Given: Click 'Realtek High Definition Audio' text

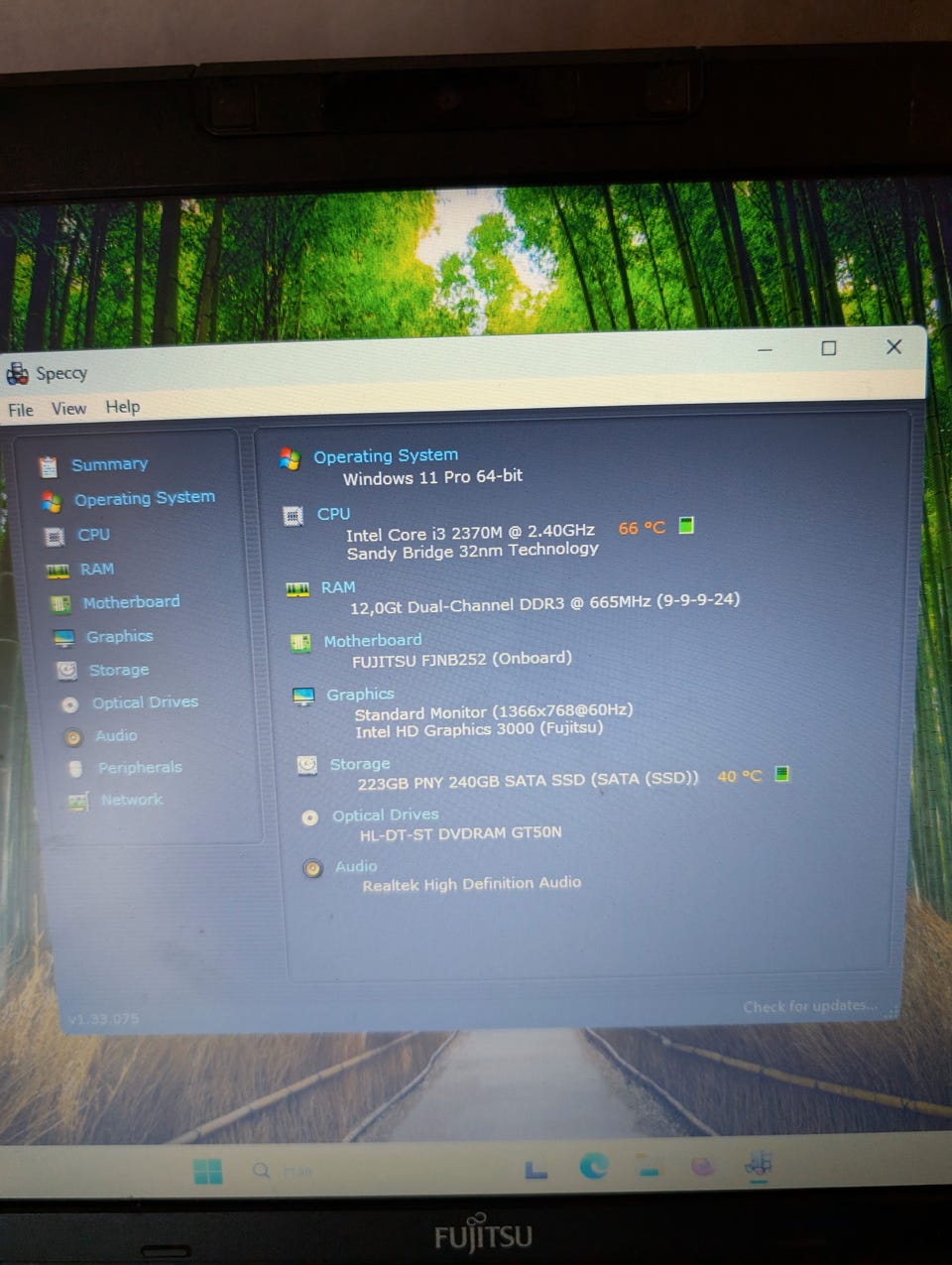Looking at the screenshot, I should 472,884.
